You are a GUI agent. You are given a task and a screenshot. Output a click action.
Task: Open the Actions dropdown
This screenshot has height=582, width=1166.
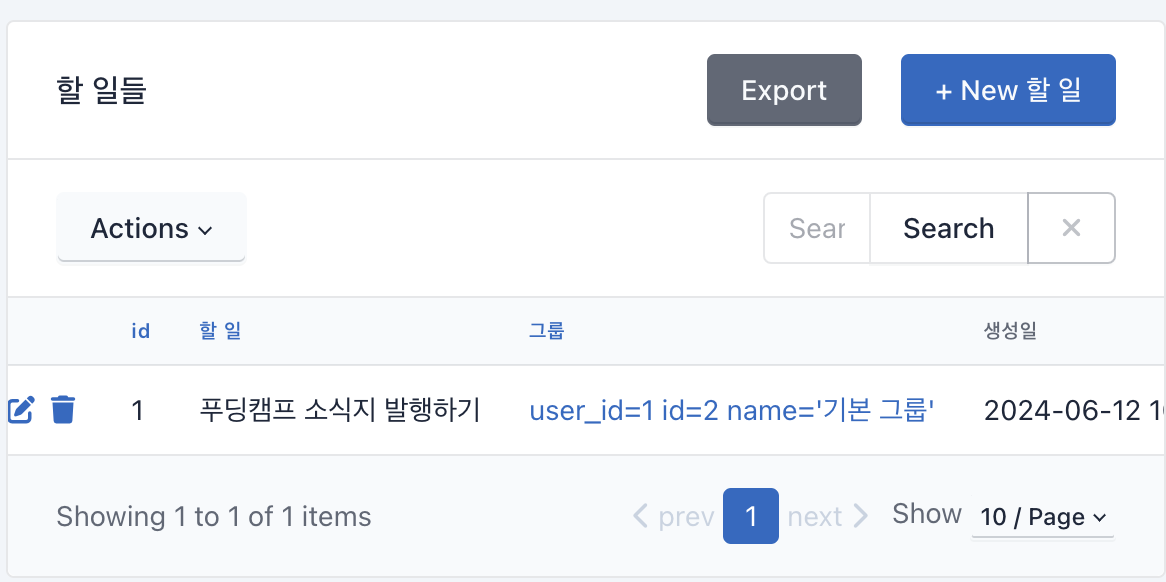click(152, 228)
